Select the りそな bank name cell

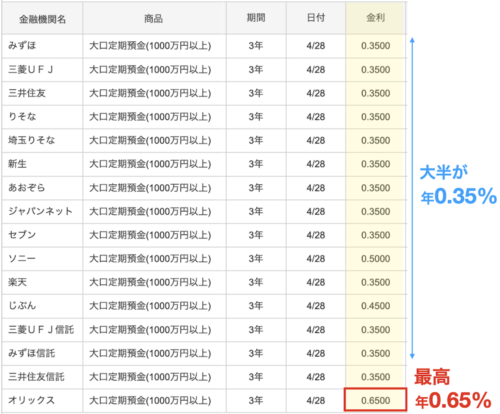(x=42, y=117)
